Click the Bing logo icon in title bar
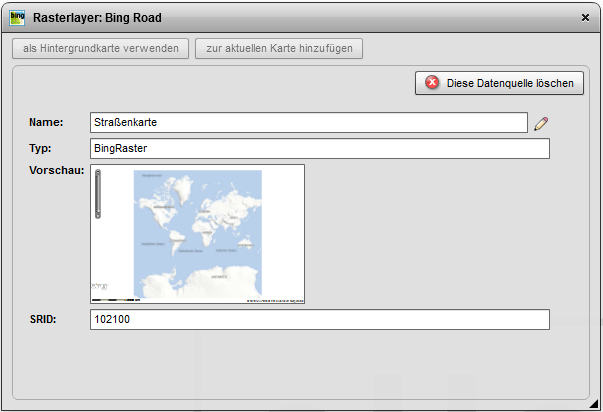Screen dimensions: 603x412 point(17,18)
